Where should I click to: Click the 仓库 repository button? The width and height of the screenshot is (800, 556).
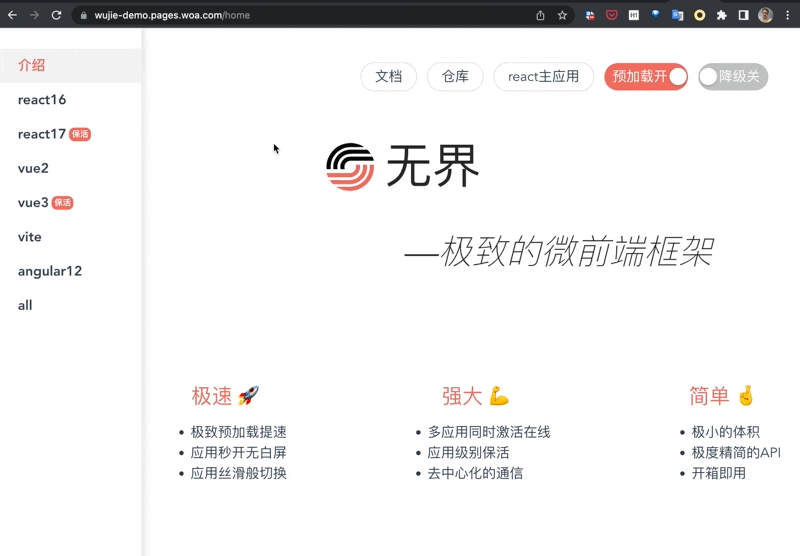pyautogui.click(x=455, y=77)
